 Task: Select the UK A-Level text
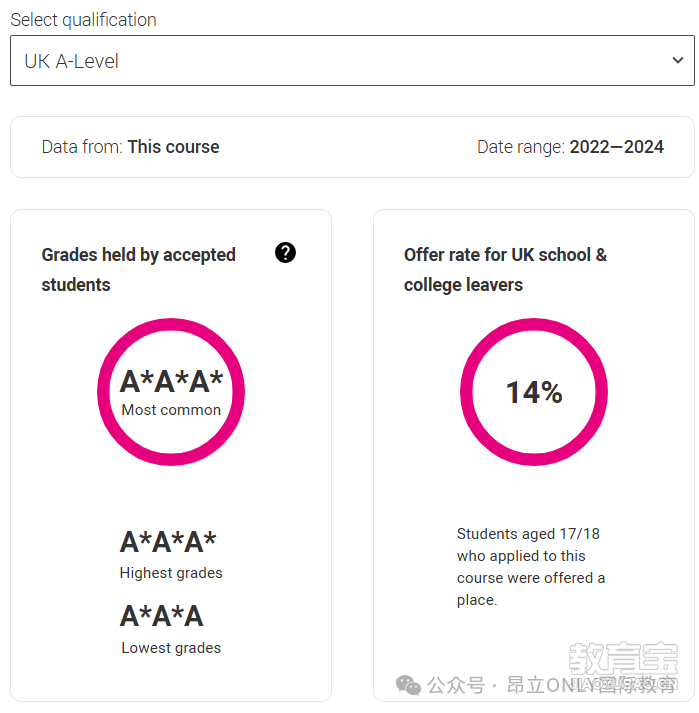(71, 61)
